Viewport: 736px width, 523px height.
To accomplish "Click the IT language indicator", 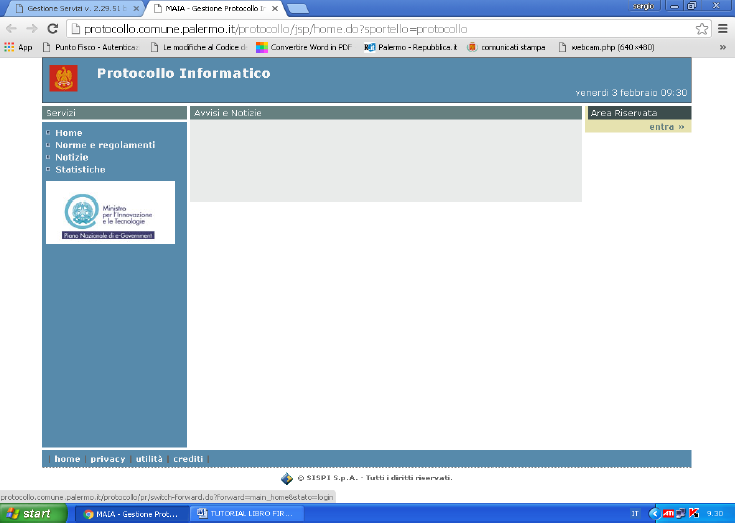I will coord(635,514).
